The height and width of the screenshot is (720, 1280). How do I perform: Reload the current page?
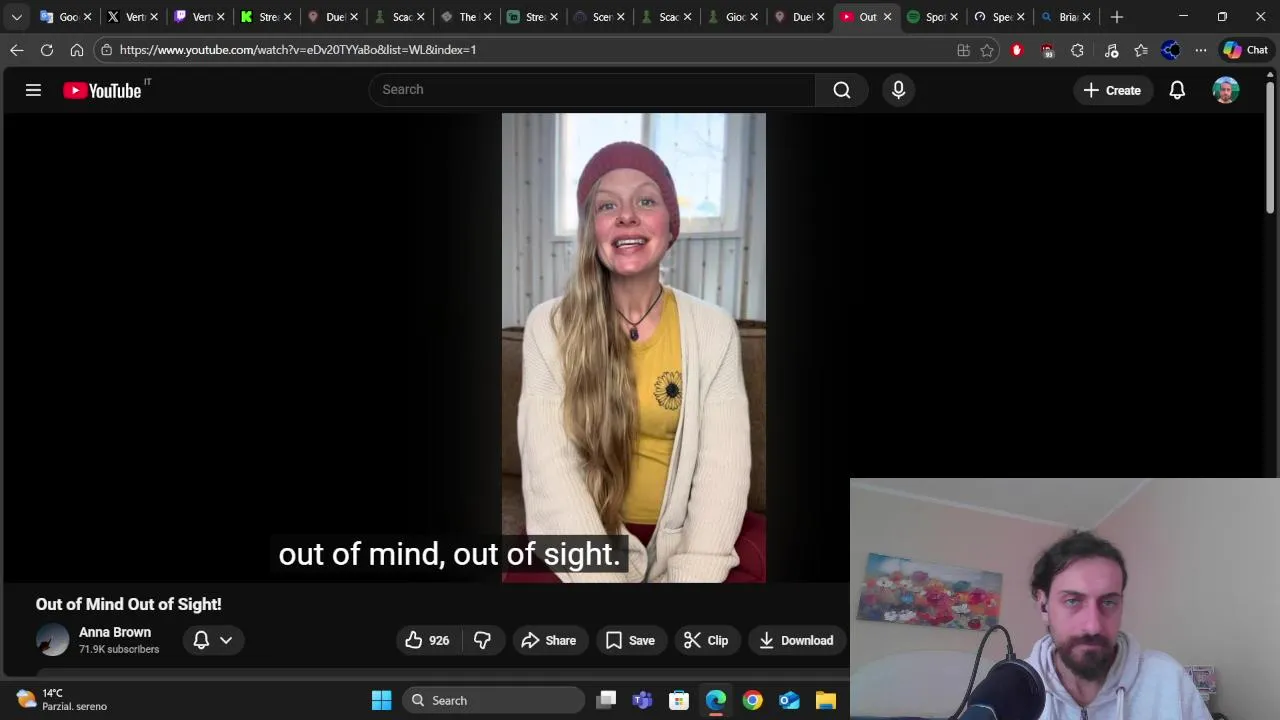pos(47,50)
